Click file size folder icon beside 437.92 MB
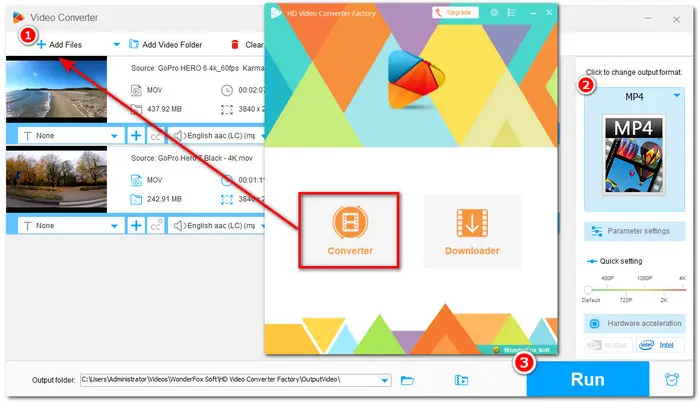Viewport: 700px width, 403px height. [x=136, y=109]
